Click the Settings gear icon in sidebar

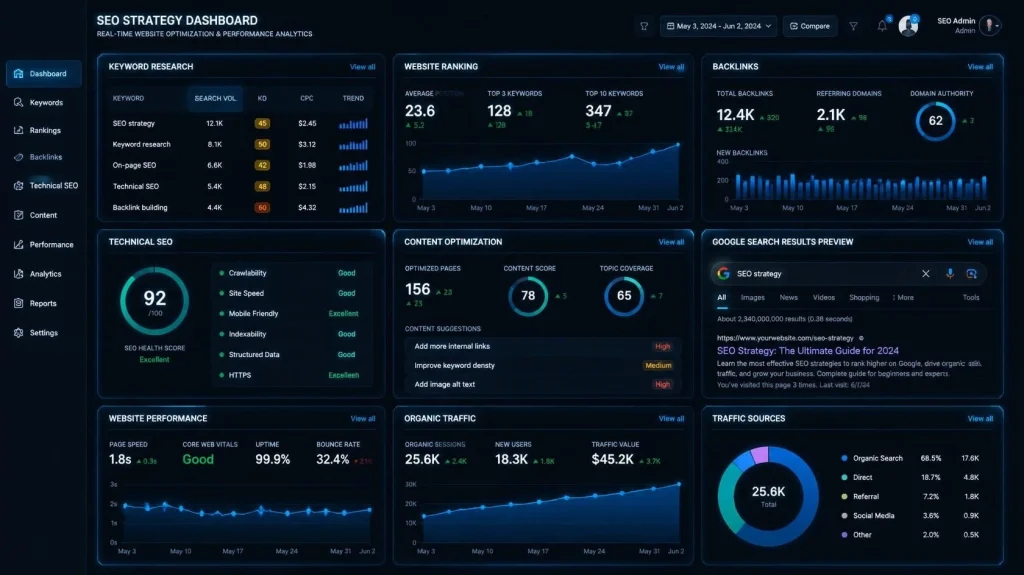[18, 333]
